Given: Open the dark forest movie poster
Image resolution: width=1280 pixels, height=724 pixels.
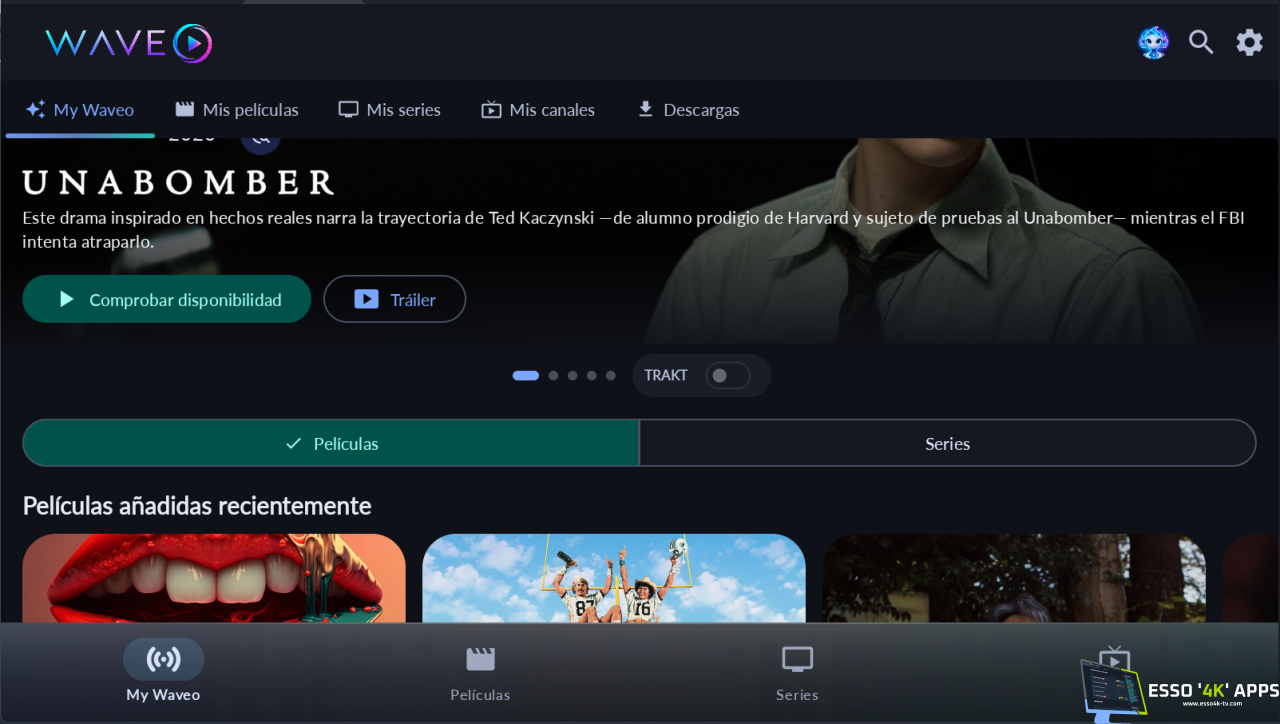Looking at the screenshot, I should [1014, 578].
